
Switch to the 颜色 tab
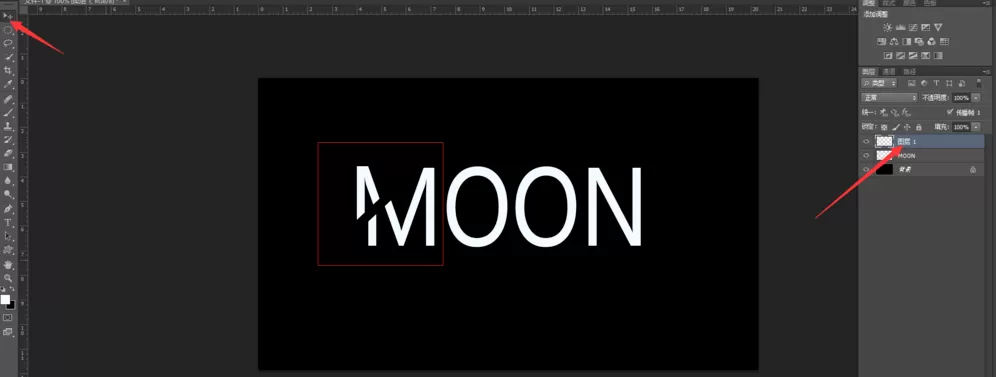point(910,4)
